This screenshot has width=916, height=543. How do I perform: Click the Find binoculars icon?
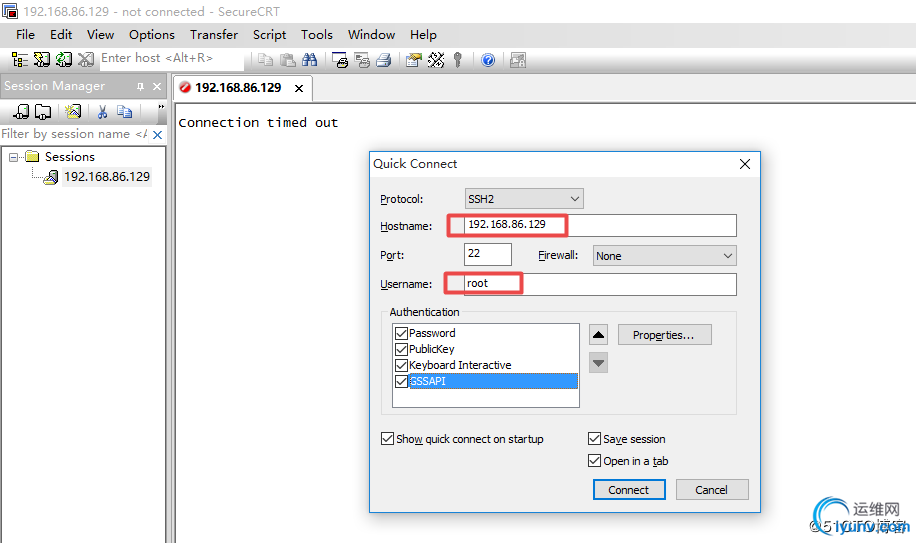pyautogui.click(x=309, y=60)
